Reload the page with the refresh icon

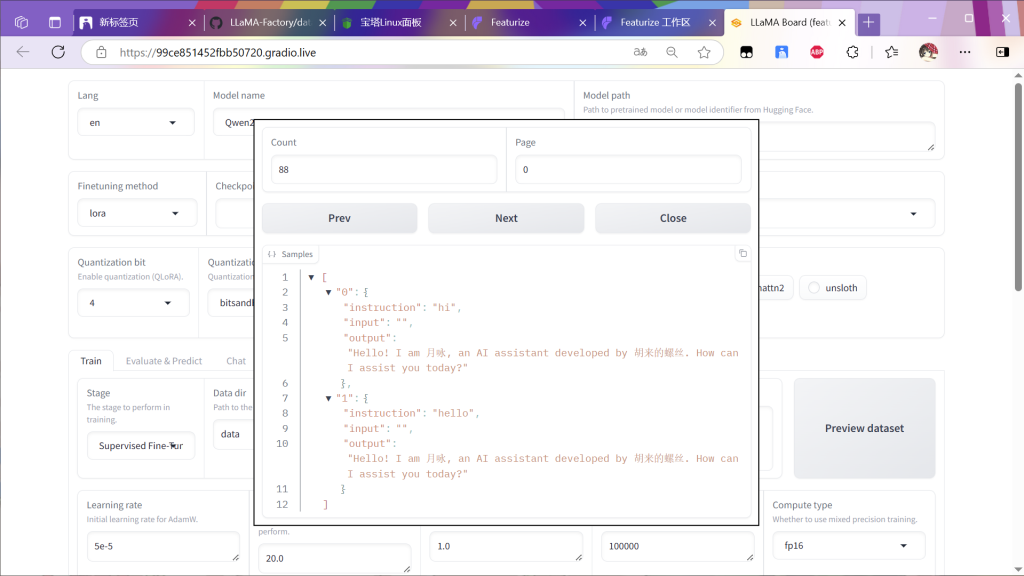tap(58, 52)
